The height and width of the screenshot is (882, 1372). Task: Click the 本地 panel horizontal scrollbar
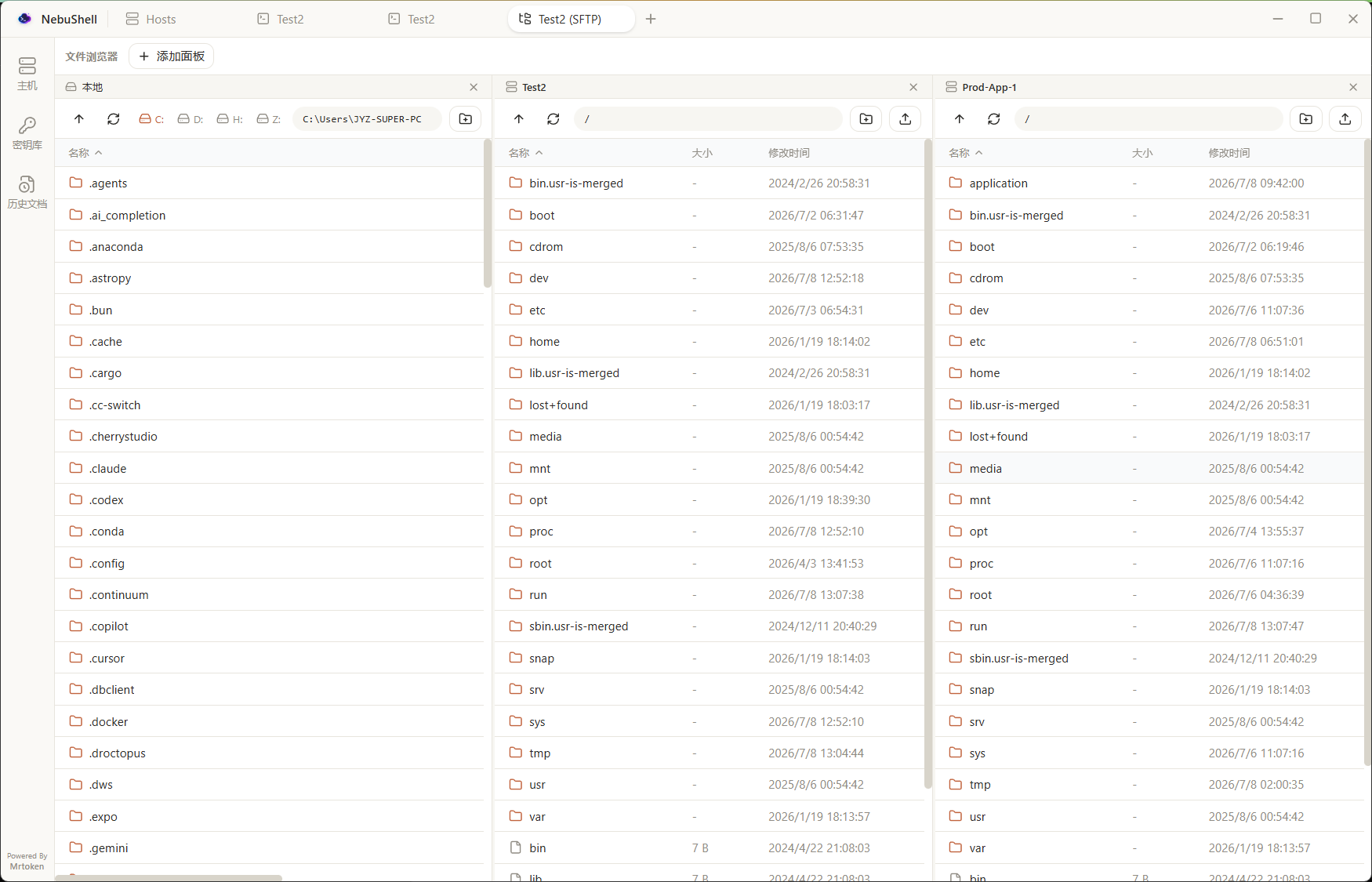(169, 878)
